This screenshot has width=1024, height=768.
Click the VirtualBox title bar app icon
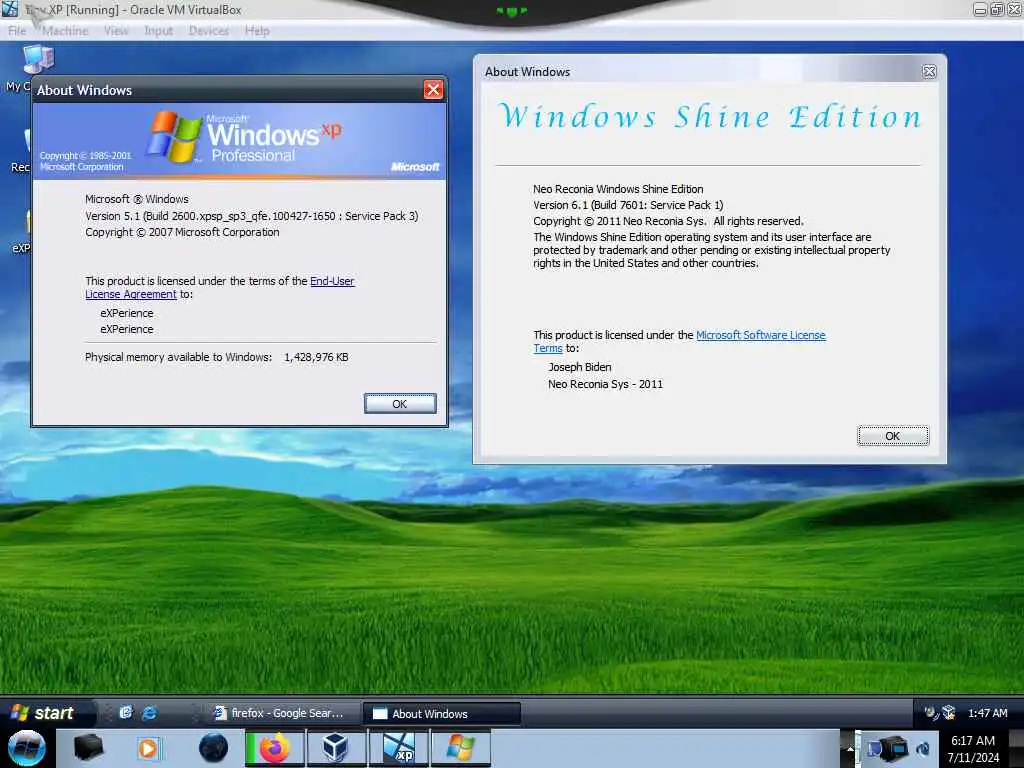point(10,9)
